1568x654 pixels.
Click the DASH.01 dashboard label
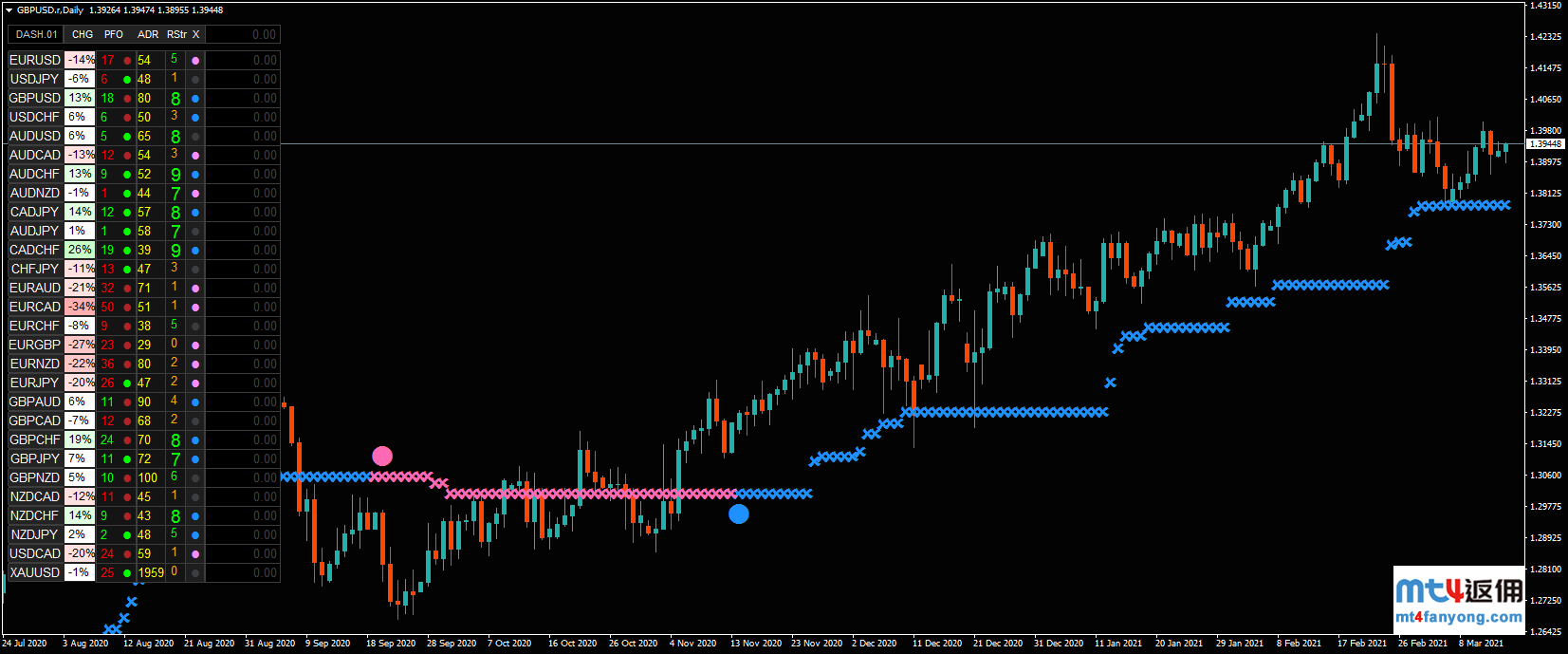point(36,34)
